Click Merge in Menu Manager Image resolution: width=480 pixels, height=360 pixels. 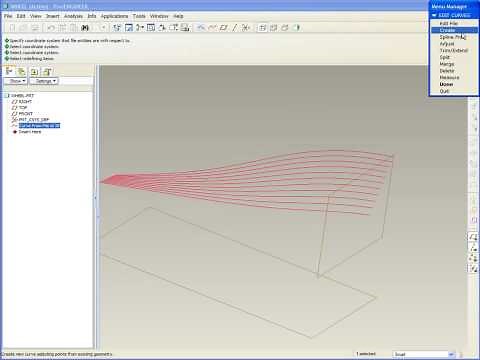click(447, 64)
